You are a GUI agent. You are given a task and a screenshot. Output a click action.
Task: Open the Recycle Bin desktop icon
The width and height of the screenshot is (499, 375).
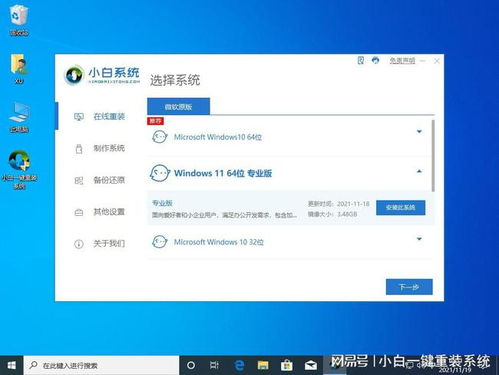point(19,20)
